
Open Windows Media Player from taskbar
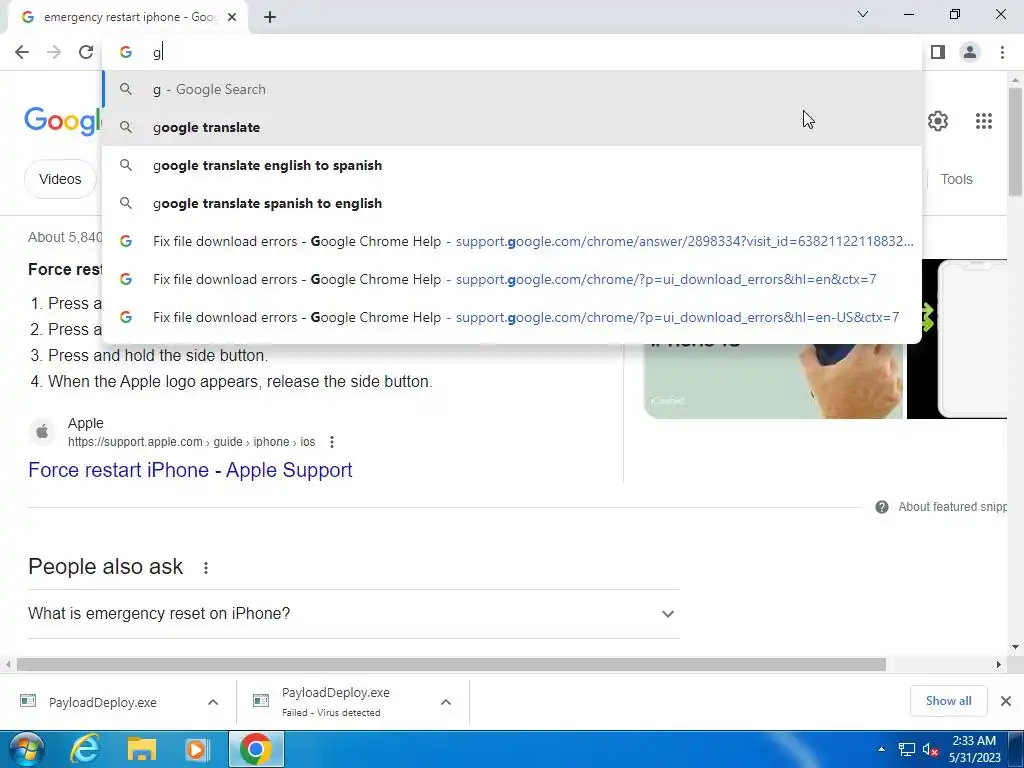196,749
